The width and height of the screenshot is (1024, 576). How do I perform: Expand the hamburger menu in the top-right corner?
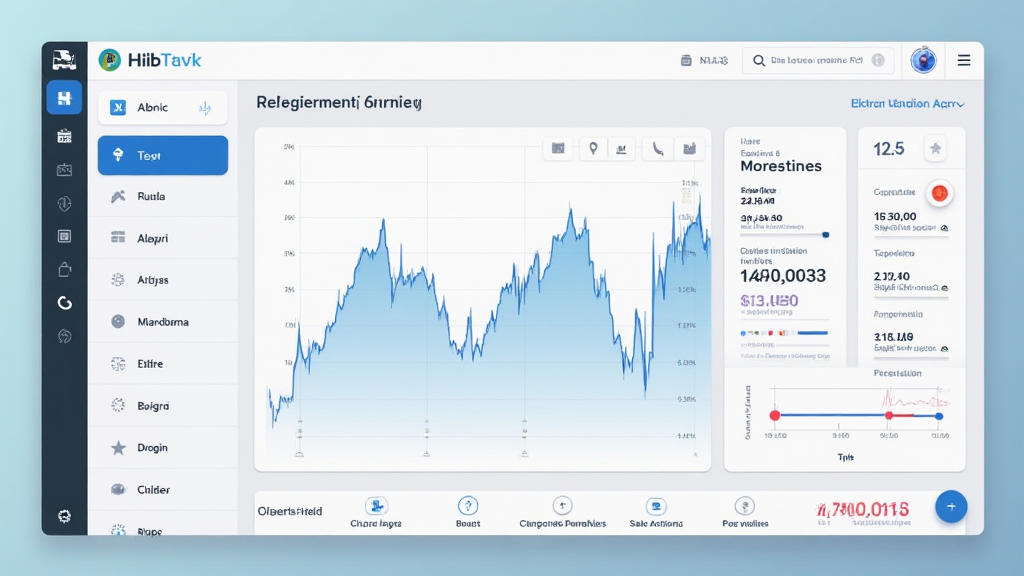tap(964, 60)
